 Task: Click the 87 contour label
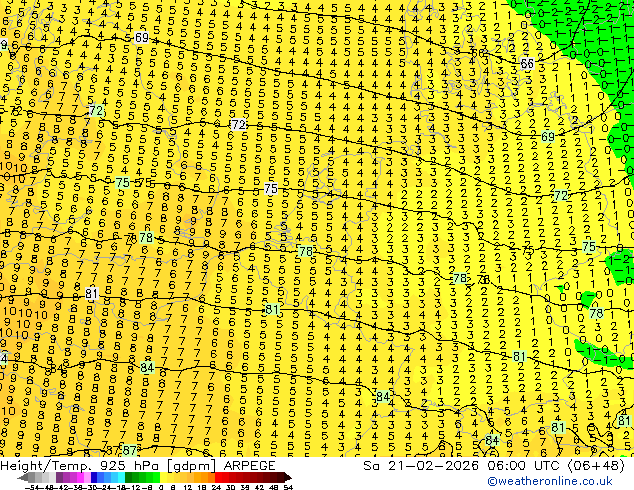point(129,450)
